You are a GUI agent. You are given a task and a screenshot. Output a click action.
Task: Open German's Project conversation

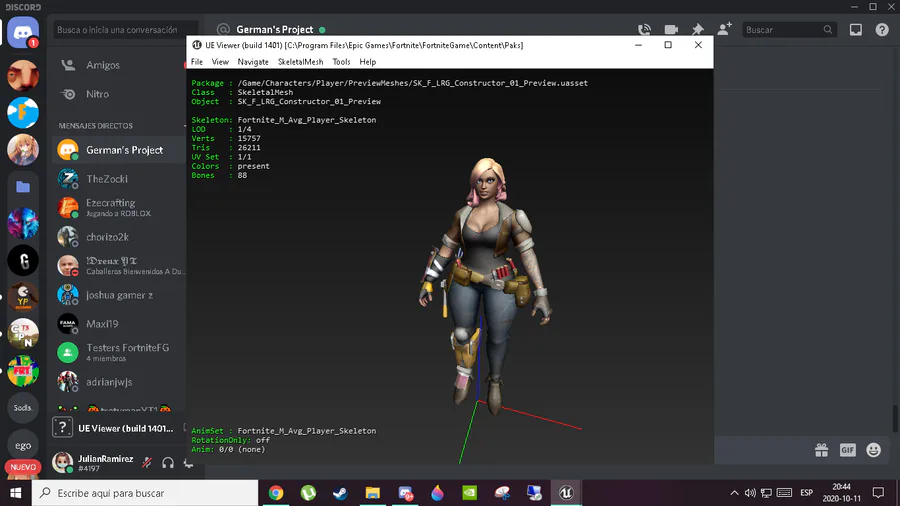pyautogui.click(x=118, y=150)
